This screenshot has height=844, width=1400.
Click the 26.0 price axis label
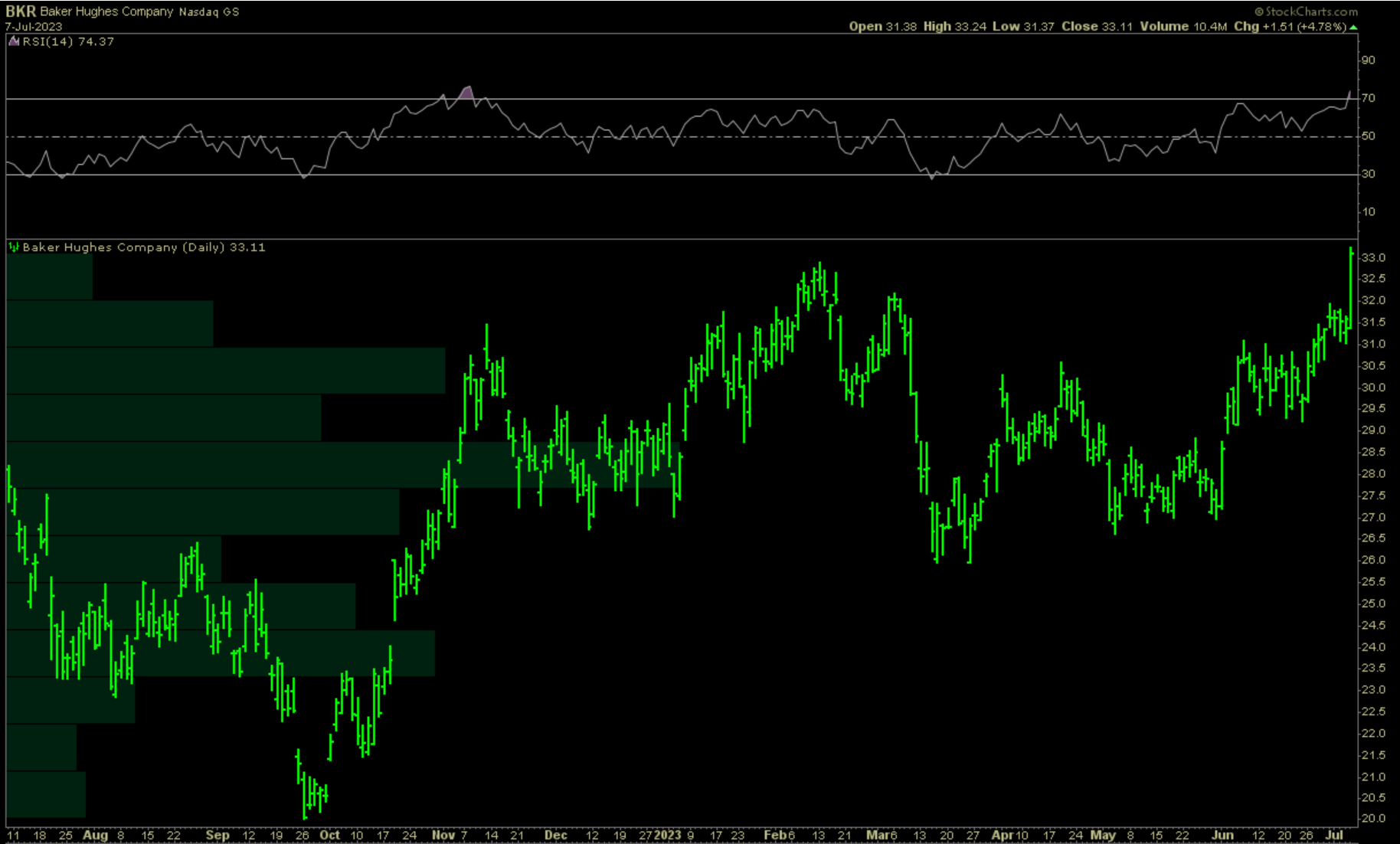coord(1373,560)
